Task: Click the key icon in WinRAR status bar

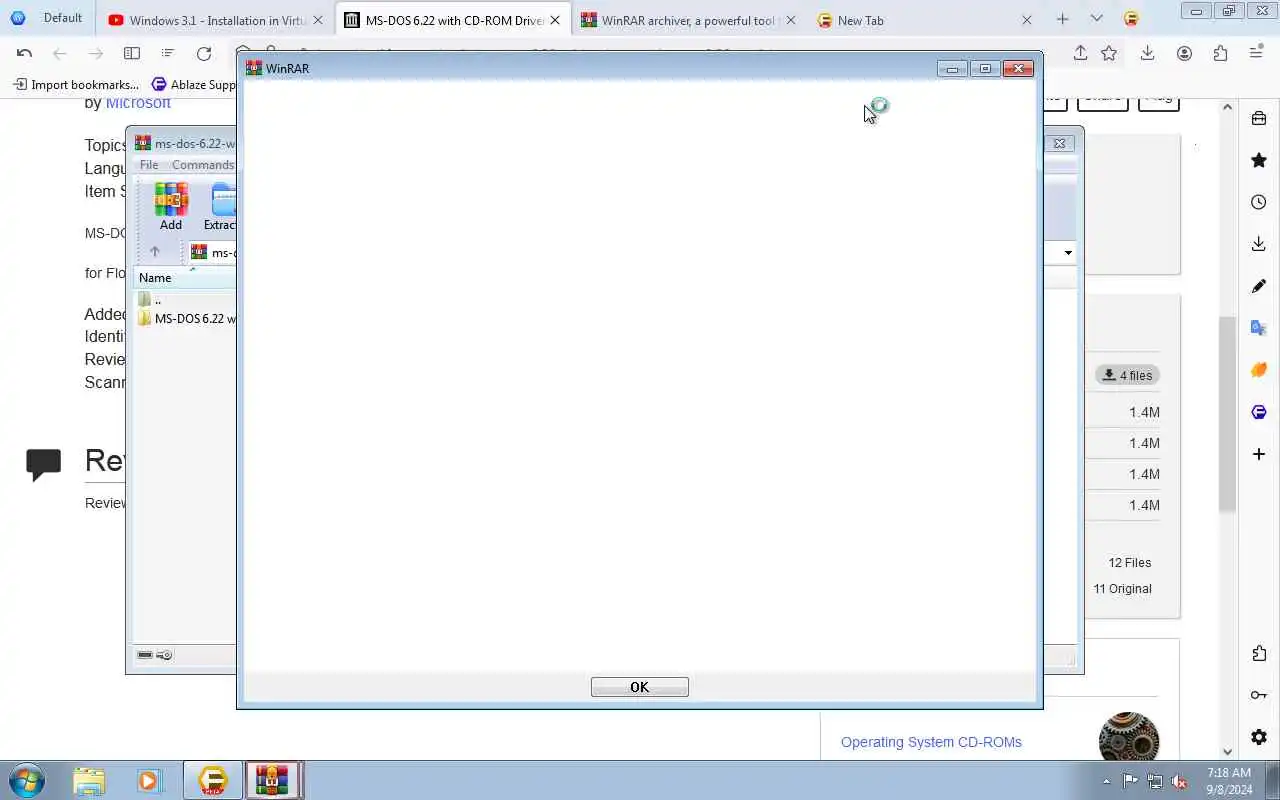Action: pos(165,655)
